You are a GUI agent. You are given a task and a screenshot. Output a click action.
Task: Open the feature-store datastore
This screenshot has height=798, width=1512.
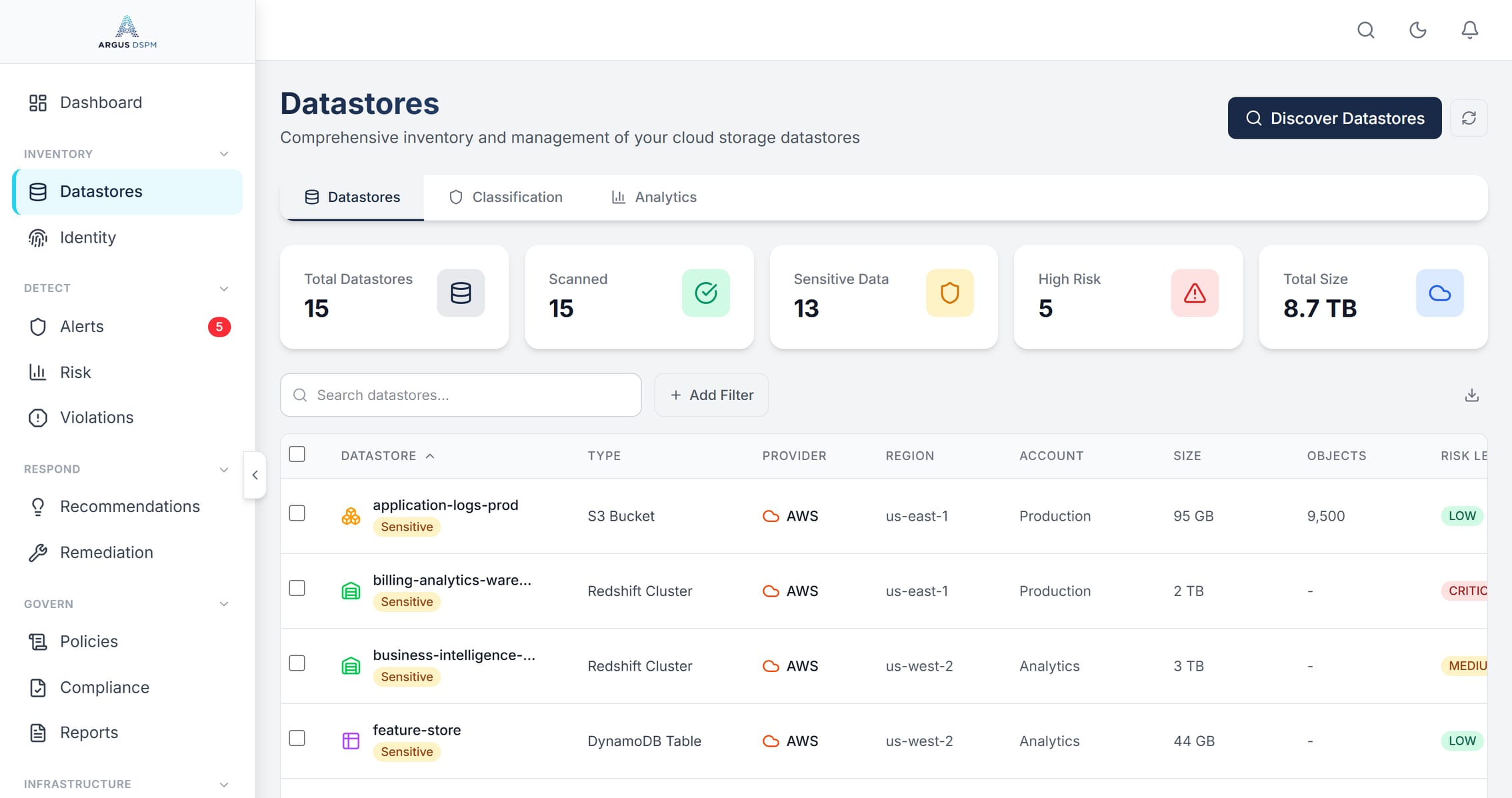pyautogui.click(x=417, y=730)
